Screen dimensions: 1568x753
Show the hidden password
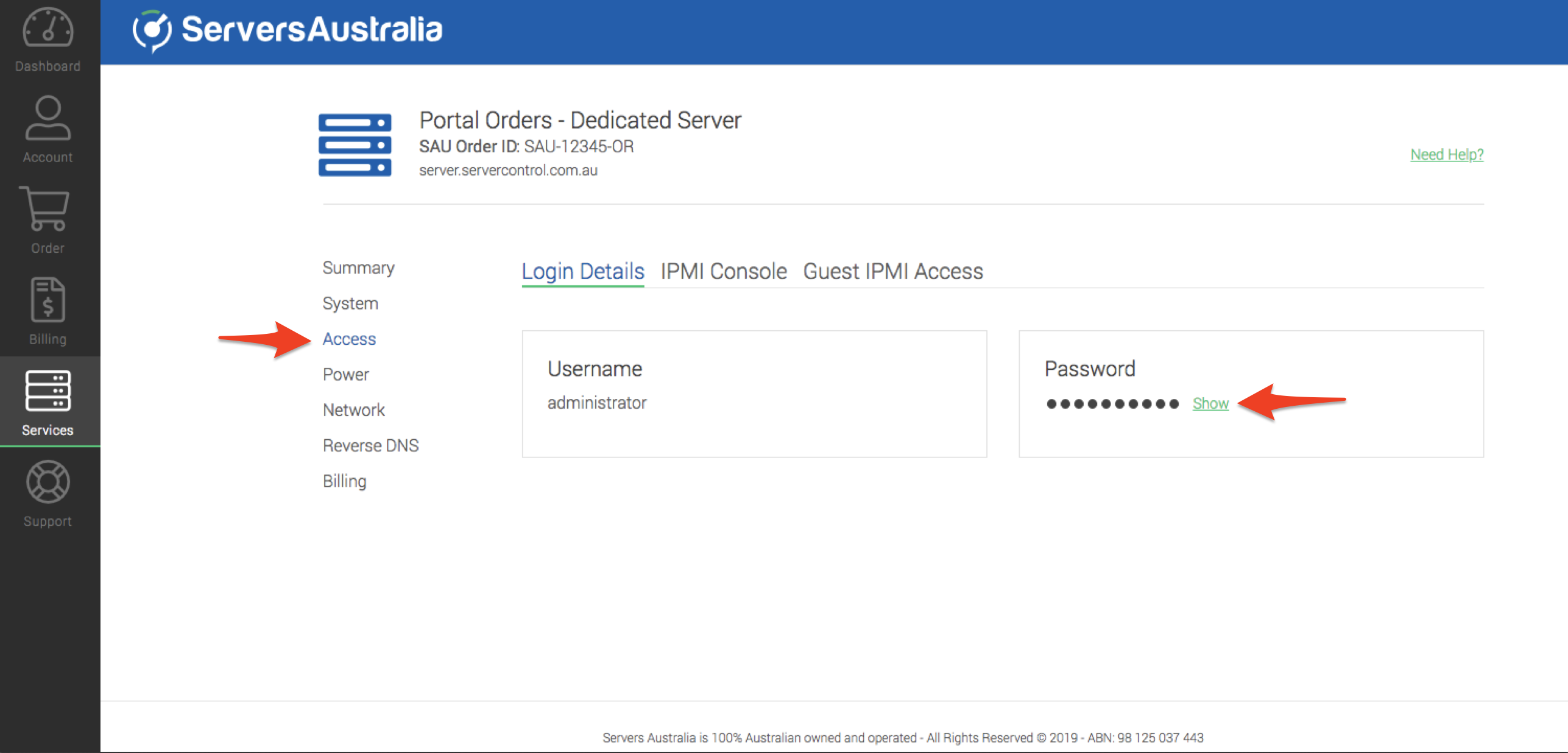(1210, 403)
